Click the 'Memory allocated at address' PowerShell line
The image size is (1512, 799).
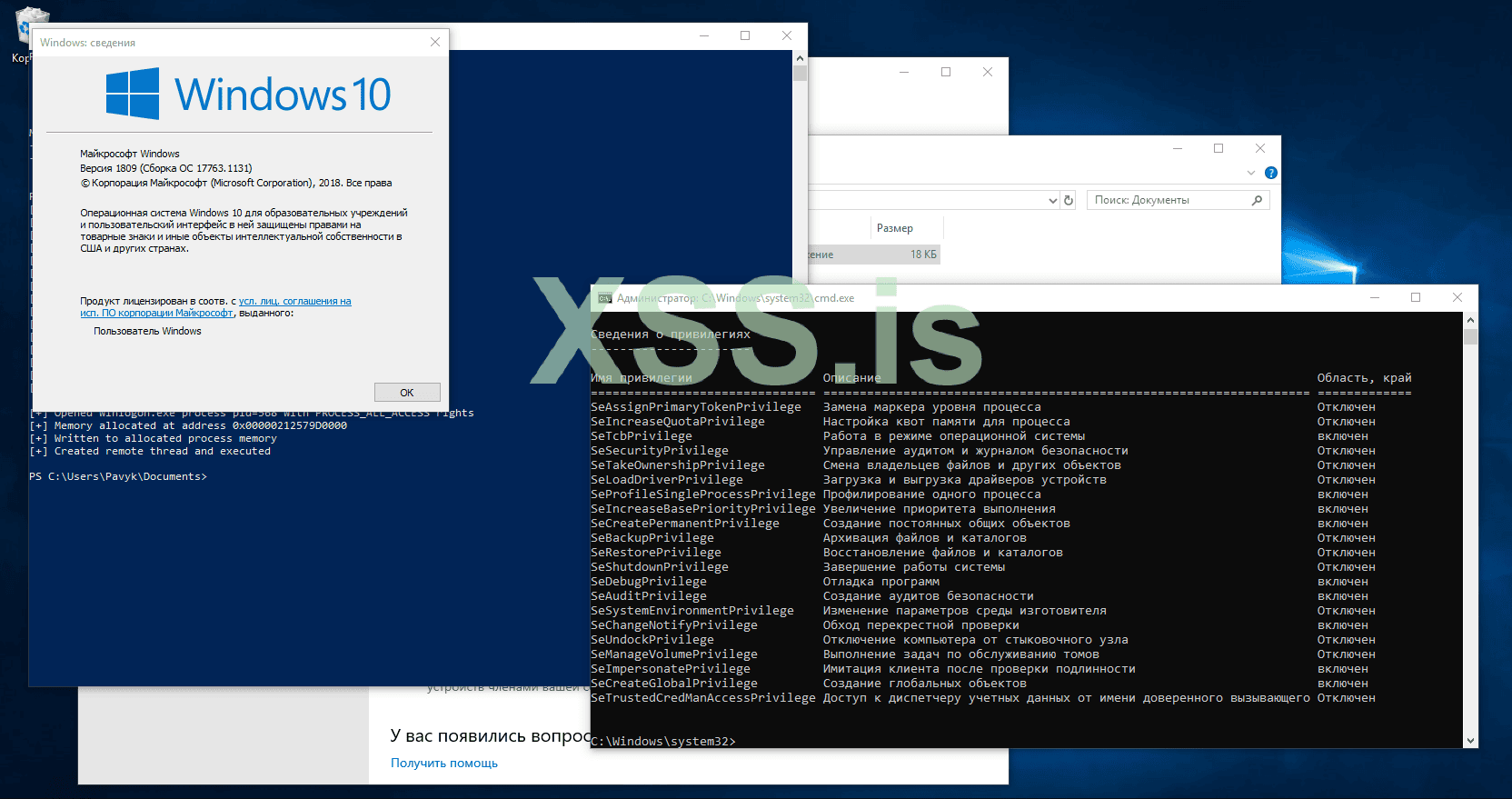[188, 425]
